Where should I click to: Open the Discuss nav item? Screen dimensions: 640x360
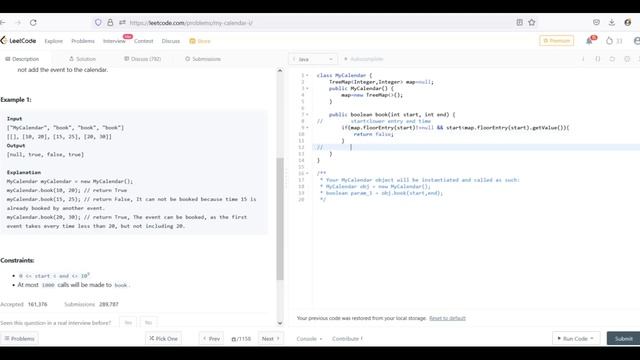pyautogui.click(x=171, y=41)
